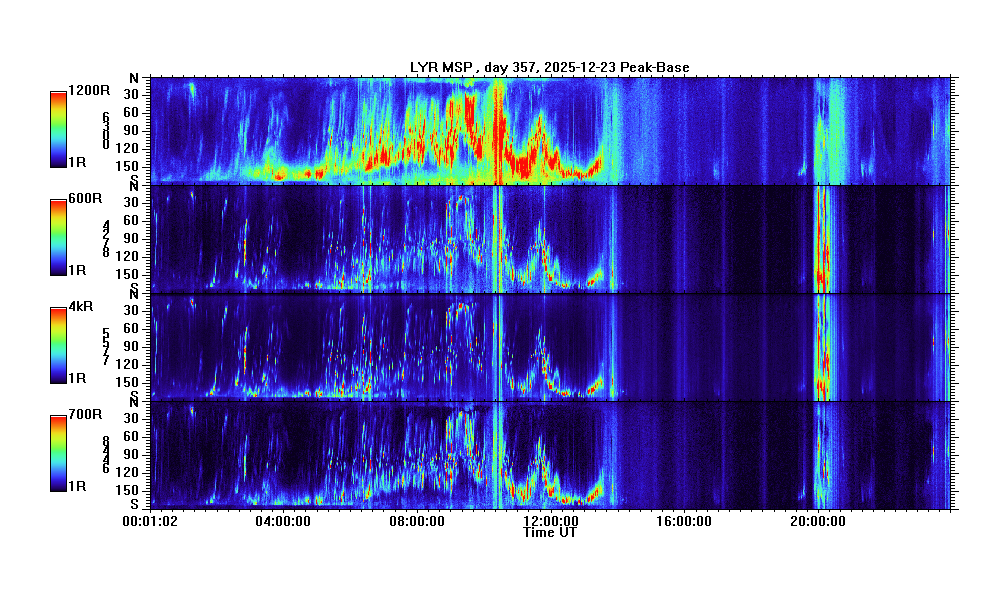1000x600 pixels.
Task: Click the 4278 wavelength label in second panel
Action: pos(105,239)
